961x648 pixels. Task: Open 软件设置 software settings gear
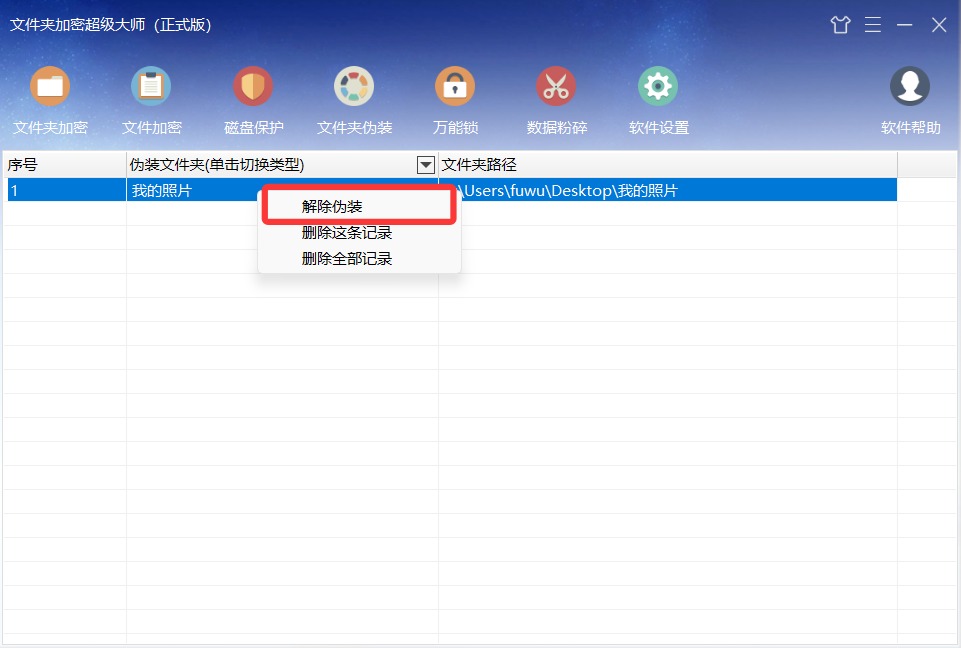(658, 100)
